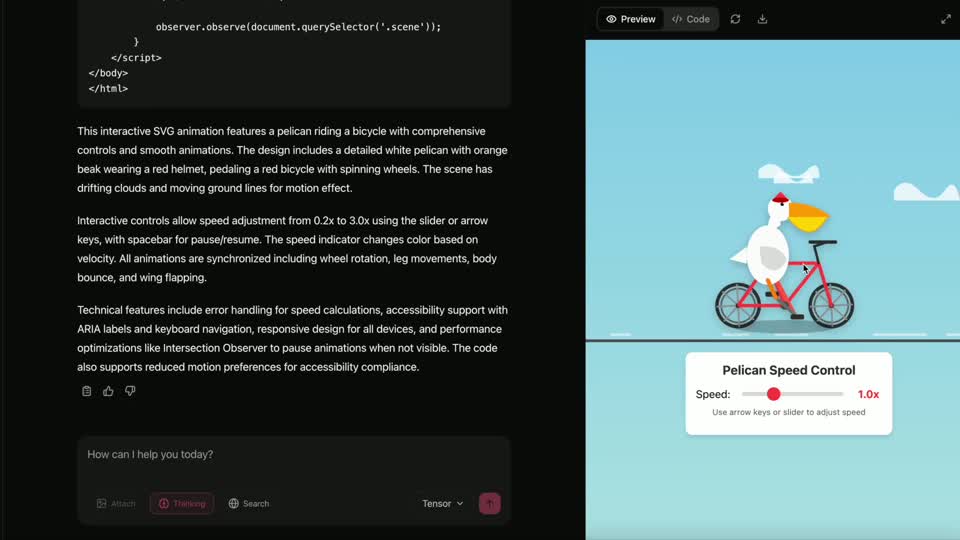Click the refresh preview icon
Viewport: 960px width, 540px height.
coord(735,19)
